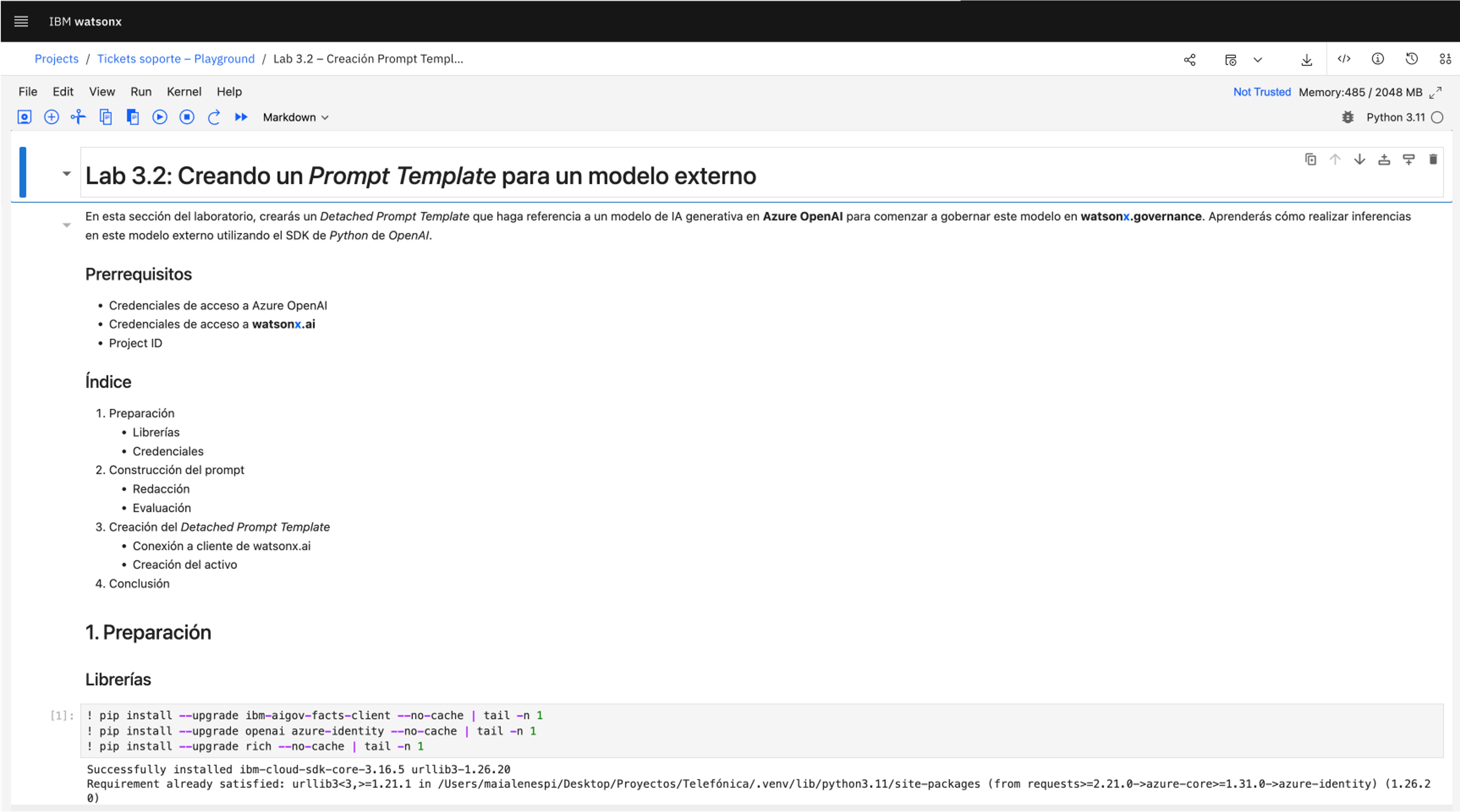Image resolution: width=1460 pixels, height=812 pixels.
Task: Move the title cell down
Action: (1360, 160)
